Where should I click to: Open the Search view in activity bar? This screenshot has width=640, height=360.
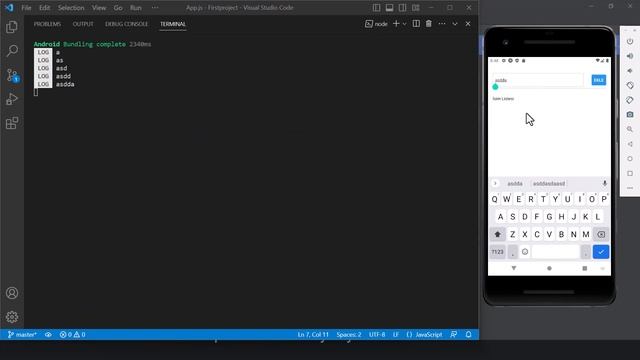point(12,51)
